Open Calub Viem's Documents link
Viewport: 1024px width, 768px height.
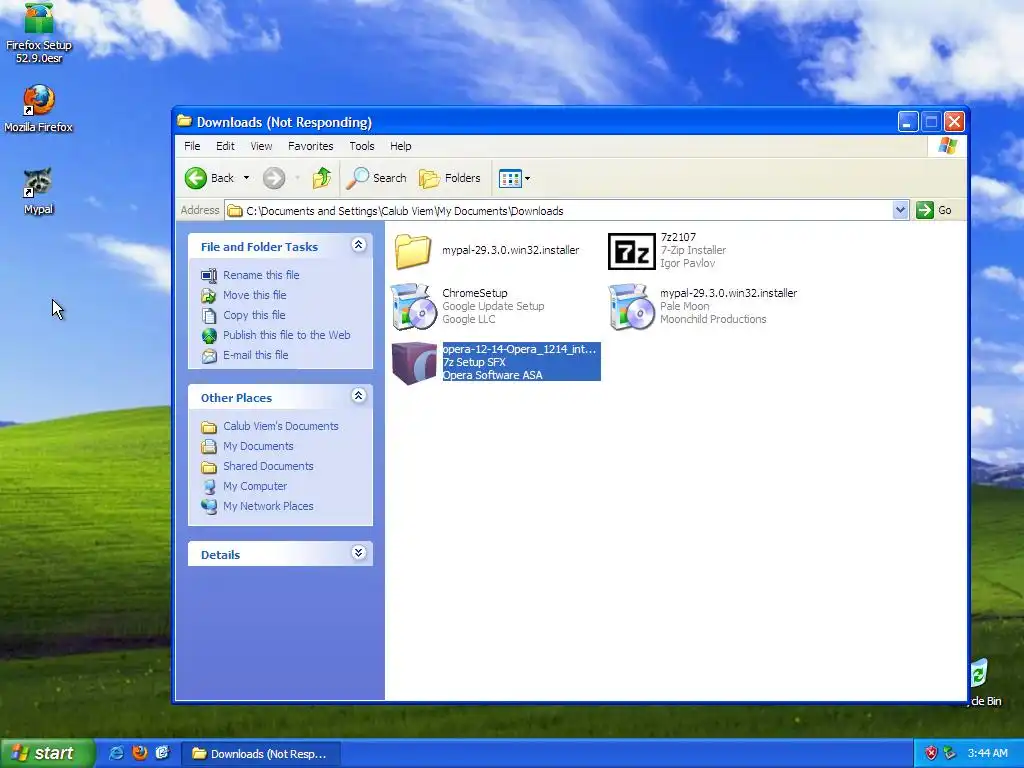tap(281, 426)
